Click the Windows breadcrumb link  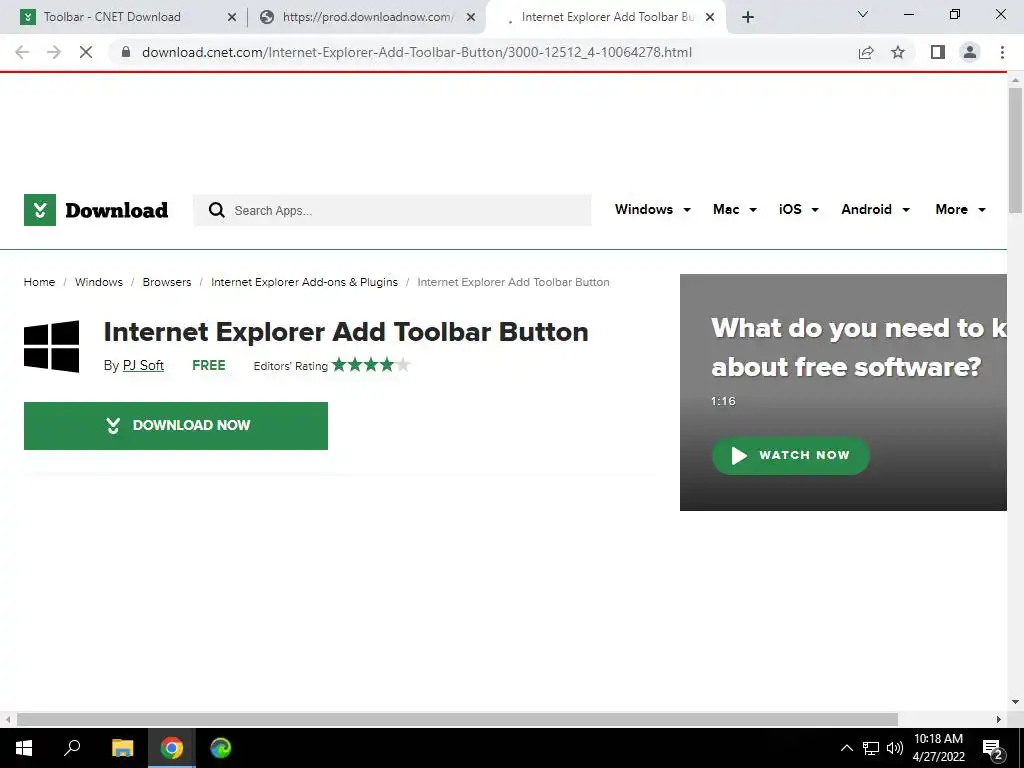(99, 282)
